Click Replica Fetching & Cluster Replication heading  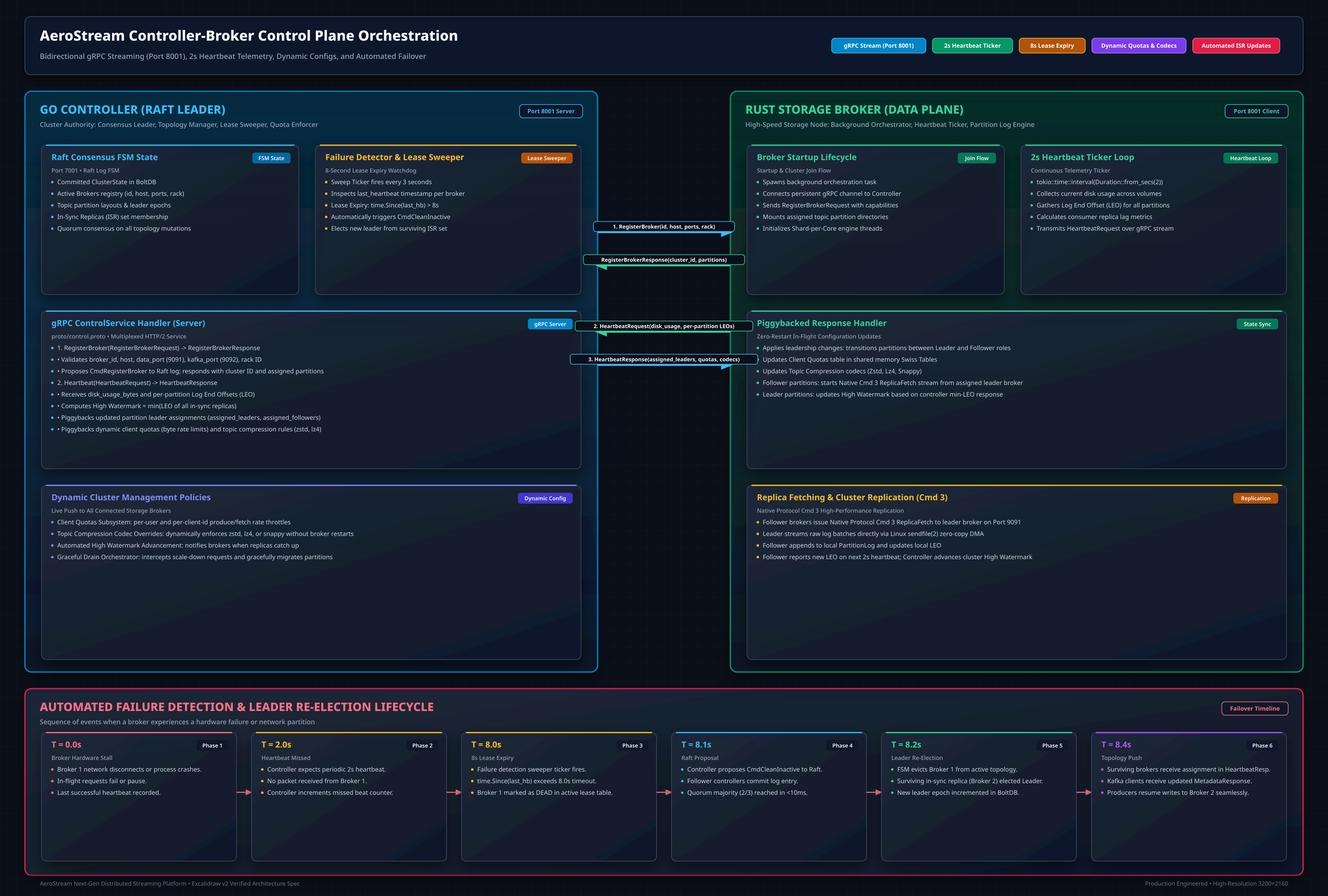pos(852,497)
